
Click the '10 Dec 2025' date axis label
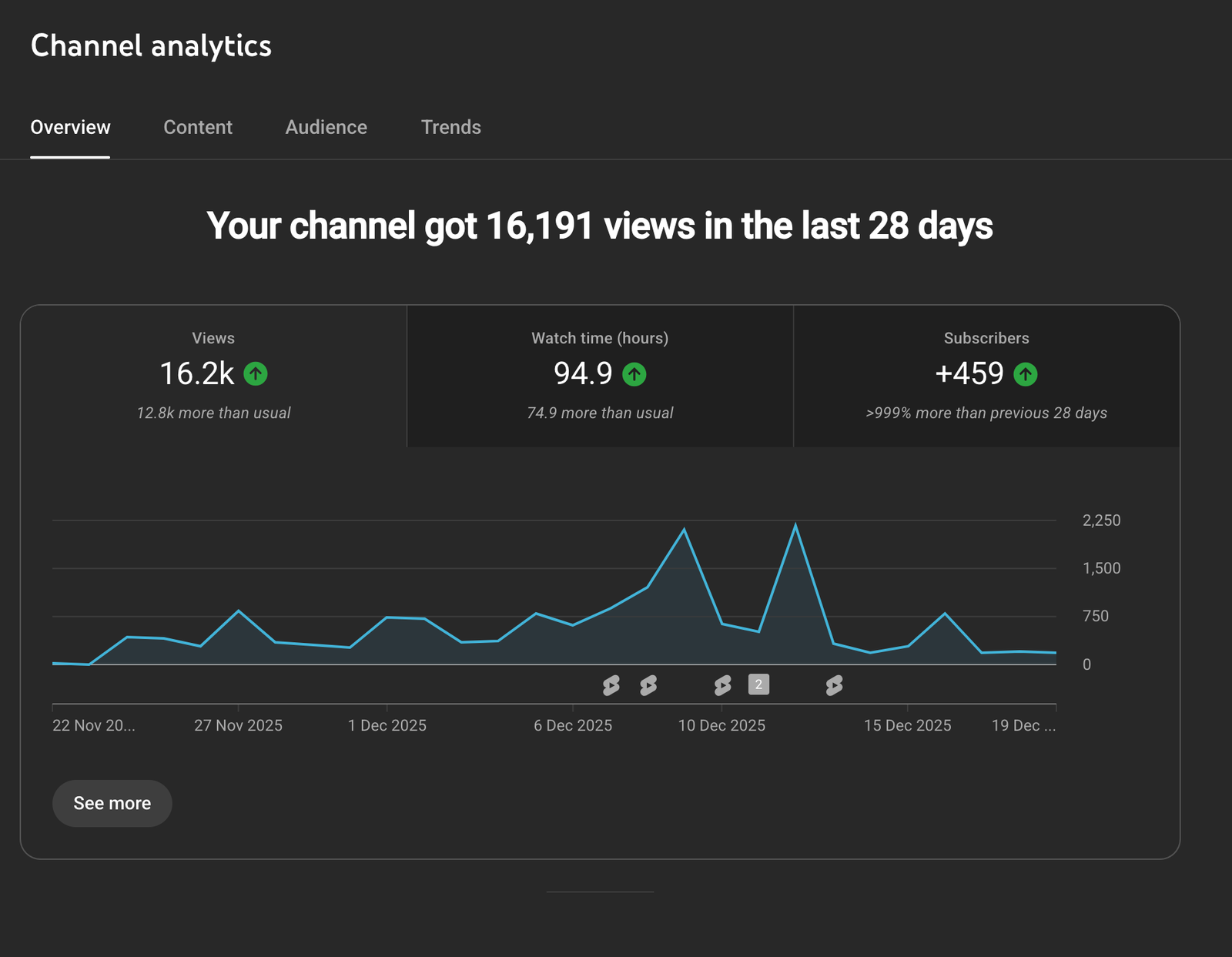721,725
